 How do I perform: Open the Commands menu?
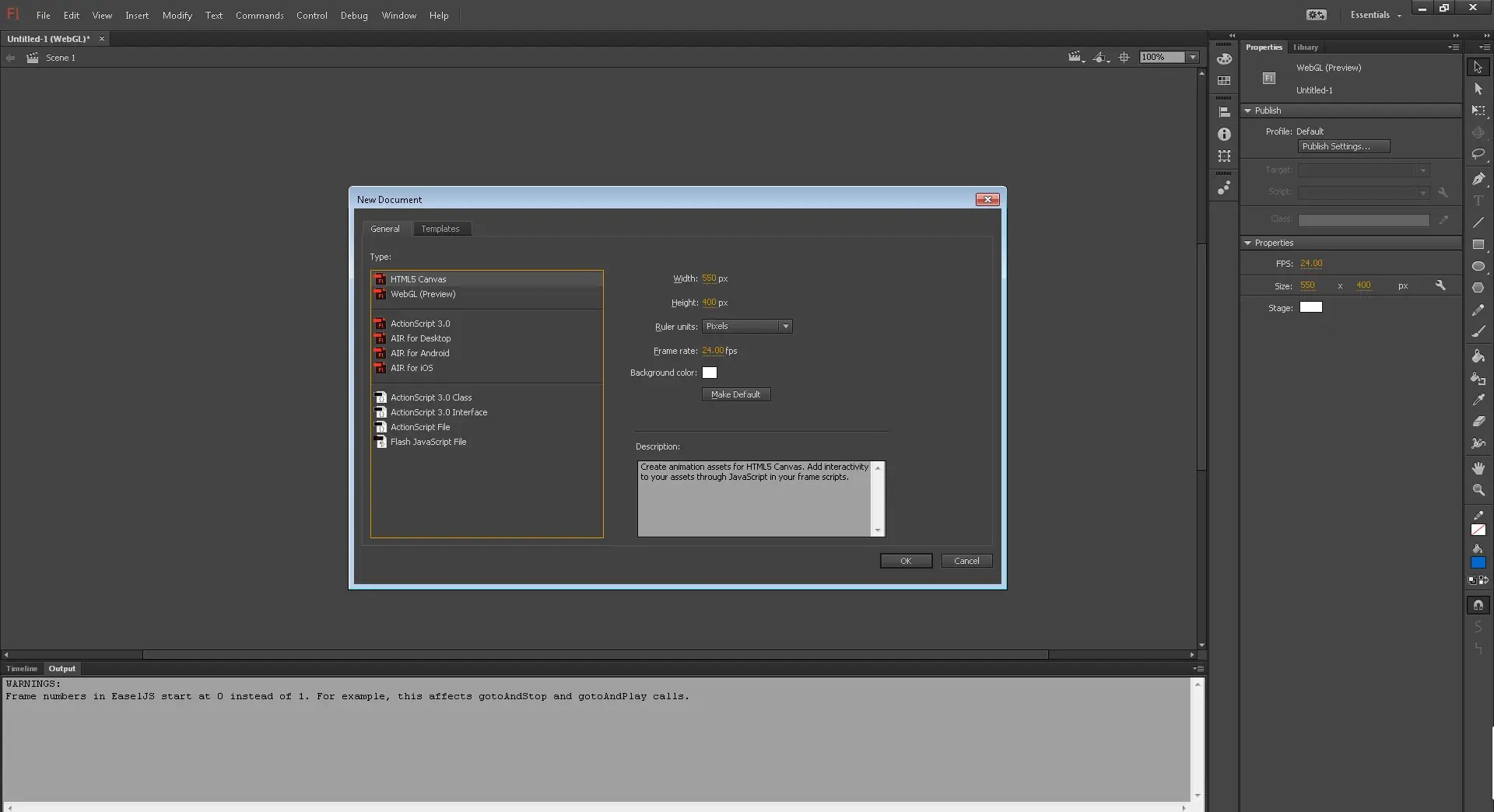tap(259, 15)
